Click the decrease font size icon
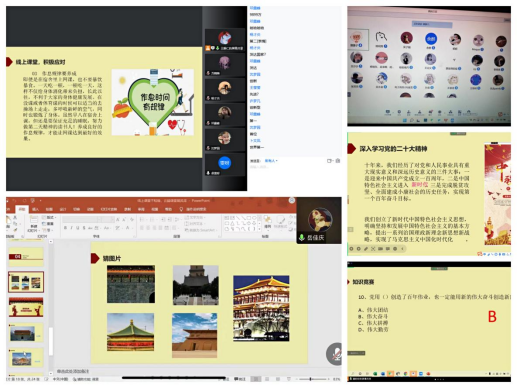The width and height of the screenshot is (518, 388). [x=124, y=219]
